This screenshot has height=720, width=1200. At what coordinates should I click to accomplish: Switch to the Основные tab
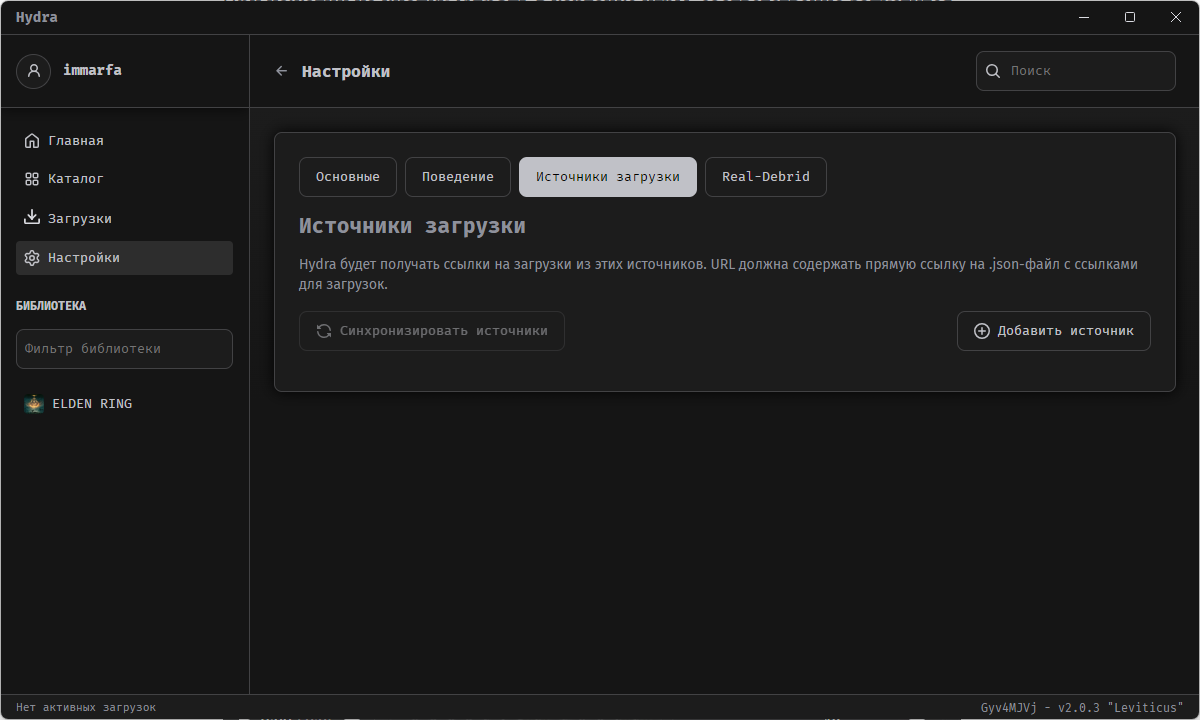[348, 177]
